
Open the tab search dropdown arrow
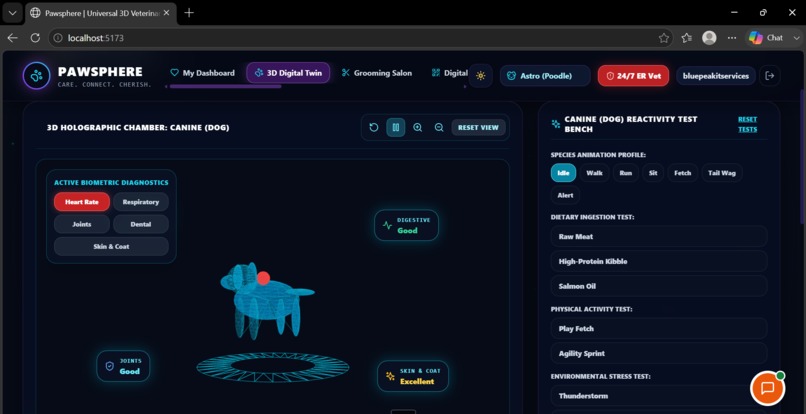[12, 13]
